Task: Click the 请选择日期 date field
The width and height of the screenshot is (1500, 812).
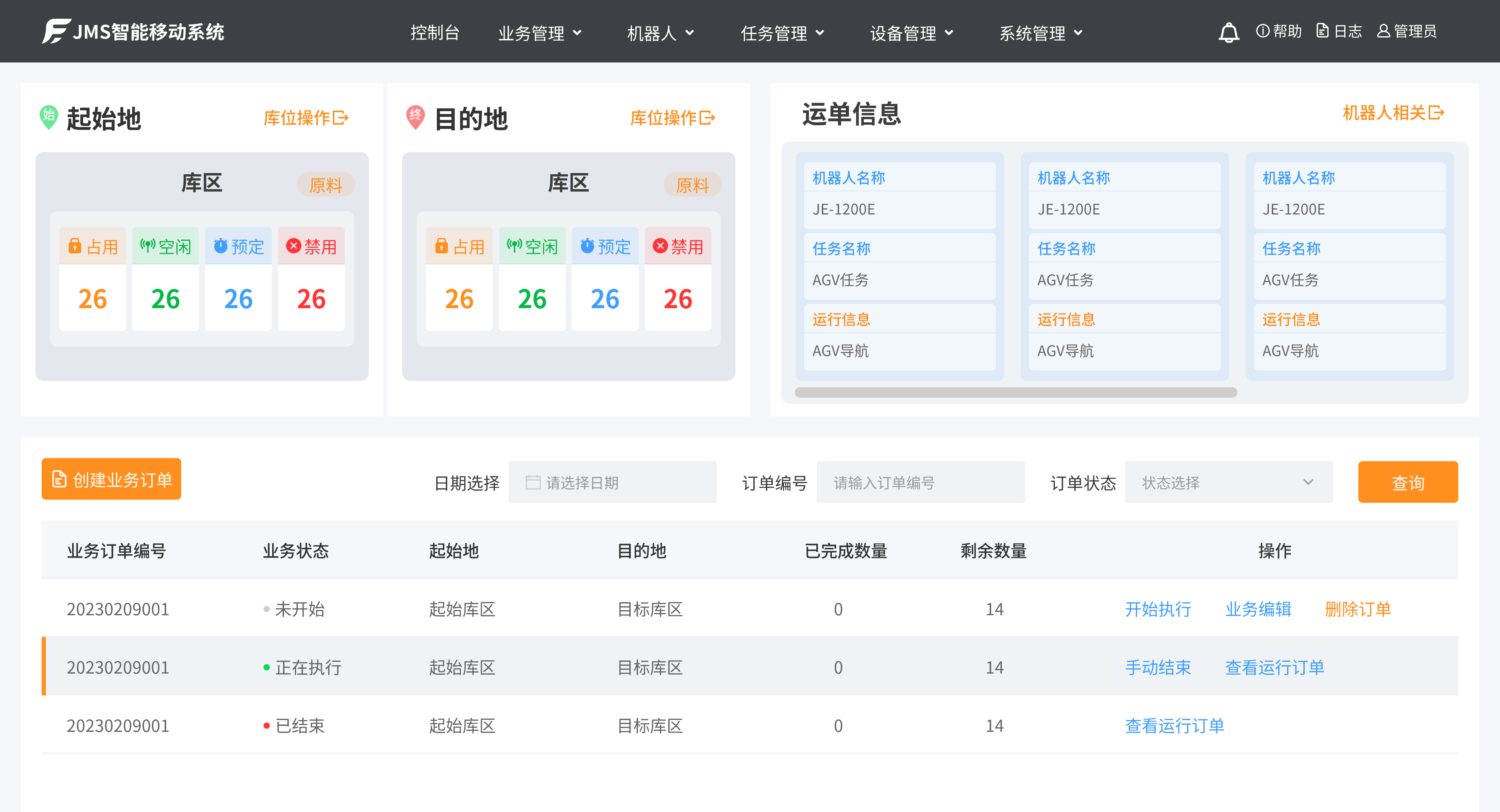Action: tap(612, 482)
